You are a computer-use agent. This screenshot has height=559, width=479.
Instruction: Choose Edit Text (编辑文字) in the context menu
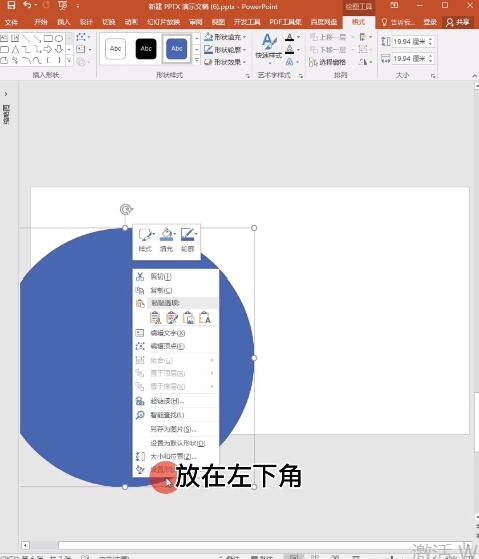click(x=175, y=333)
